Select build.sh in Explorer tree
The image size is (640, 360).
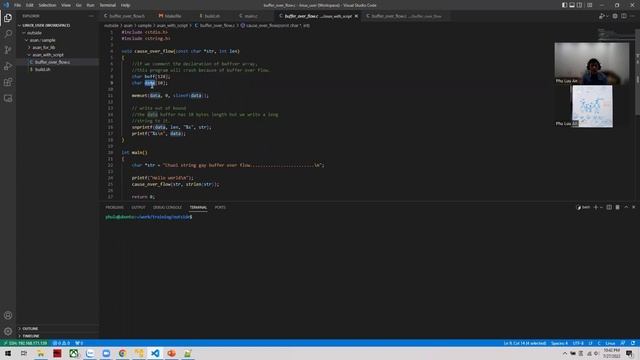[57, 69]
